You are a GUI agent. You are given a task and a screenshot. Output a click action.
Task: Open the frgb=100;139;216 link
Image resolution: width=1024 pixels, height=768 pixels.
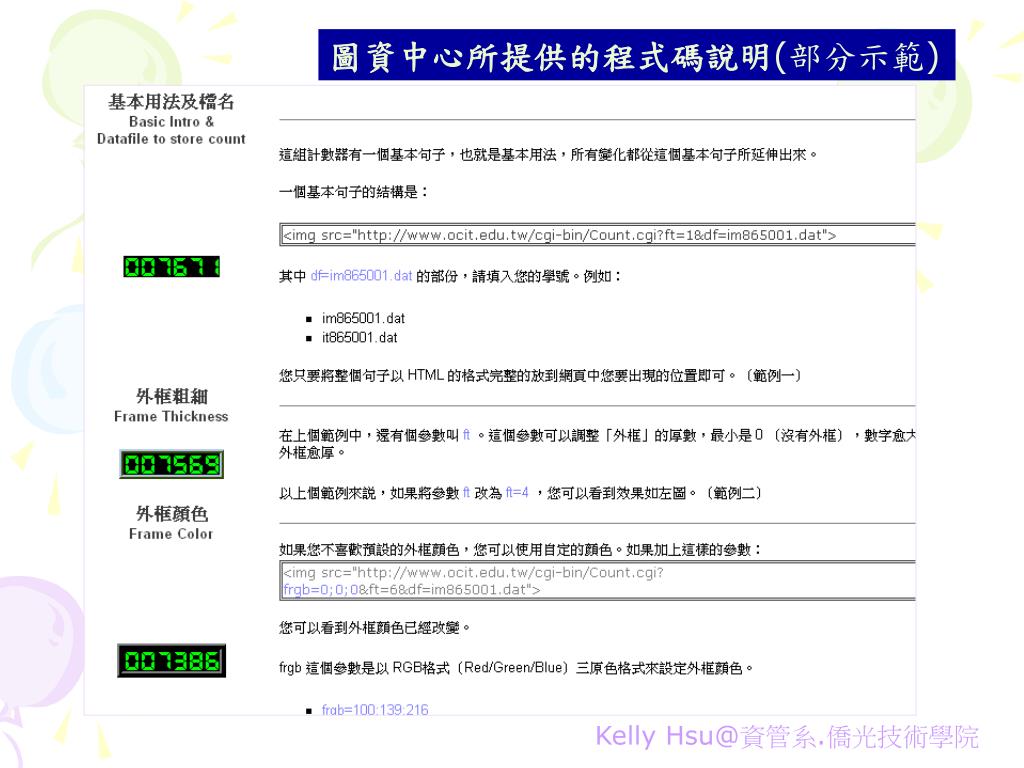coord(375,709)
